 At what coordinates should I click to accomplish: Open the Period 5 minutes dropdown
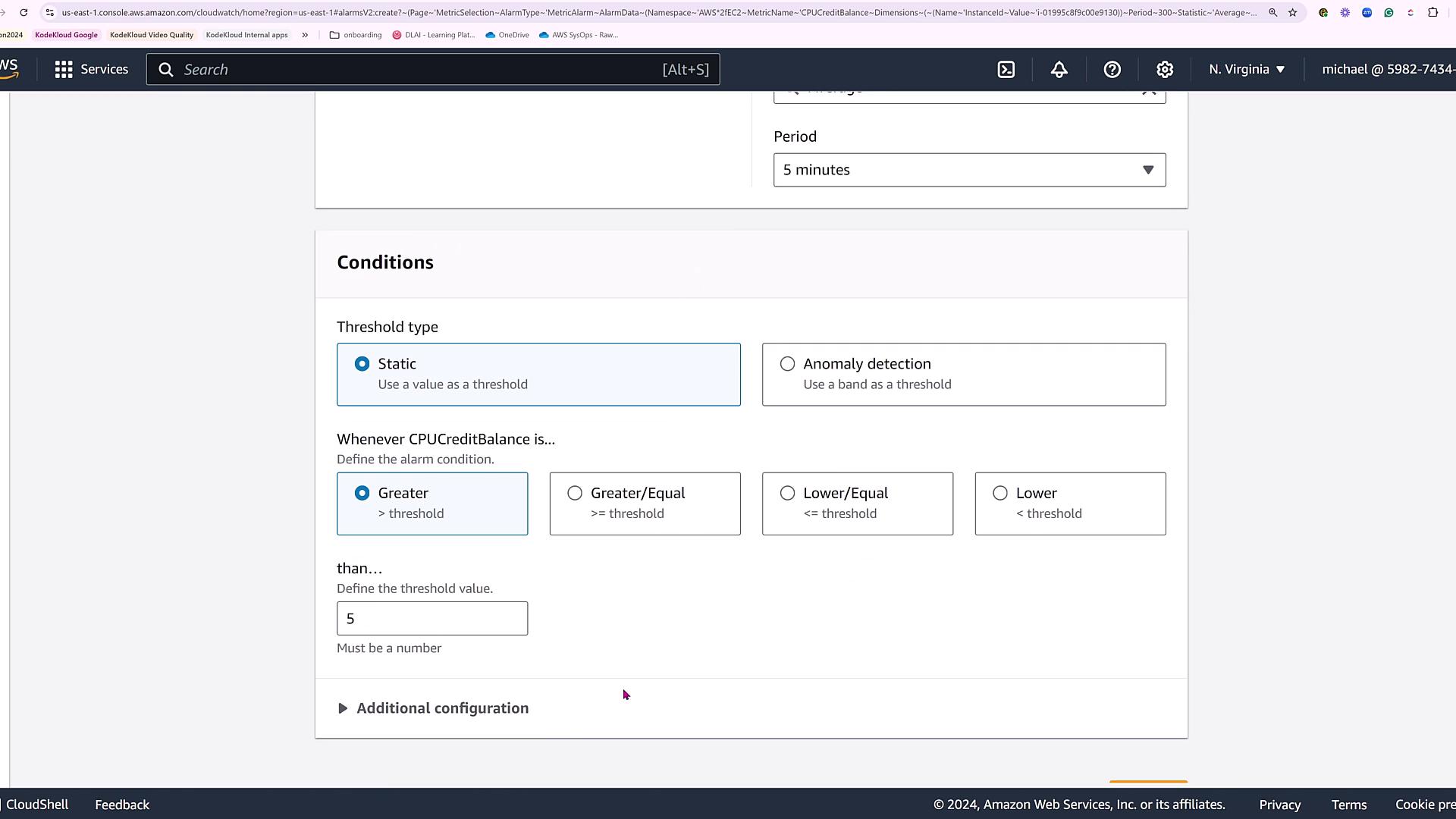[969, 170]
